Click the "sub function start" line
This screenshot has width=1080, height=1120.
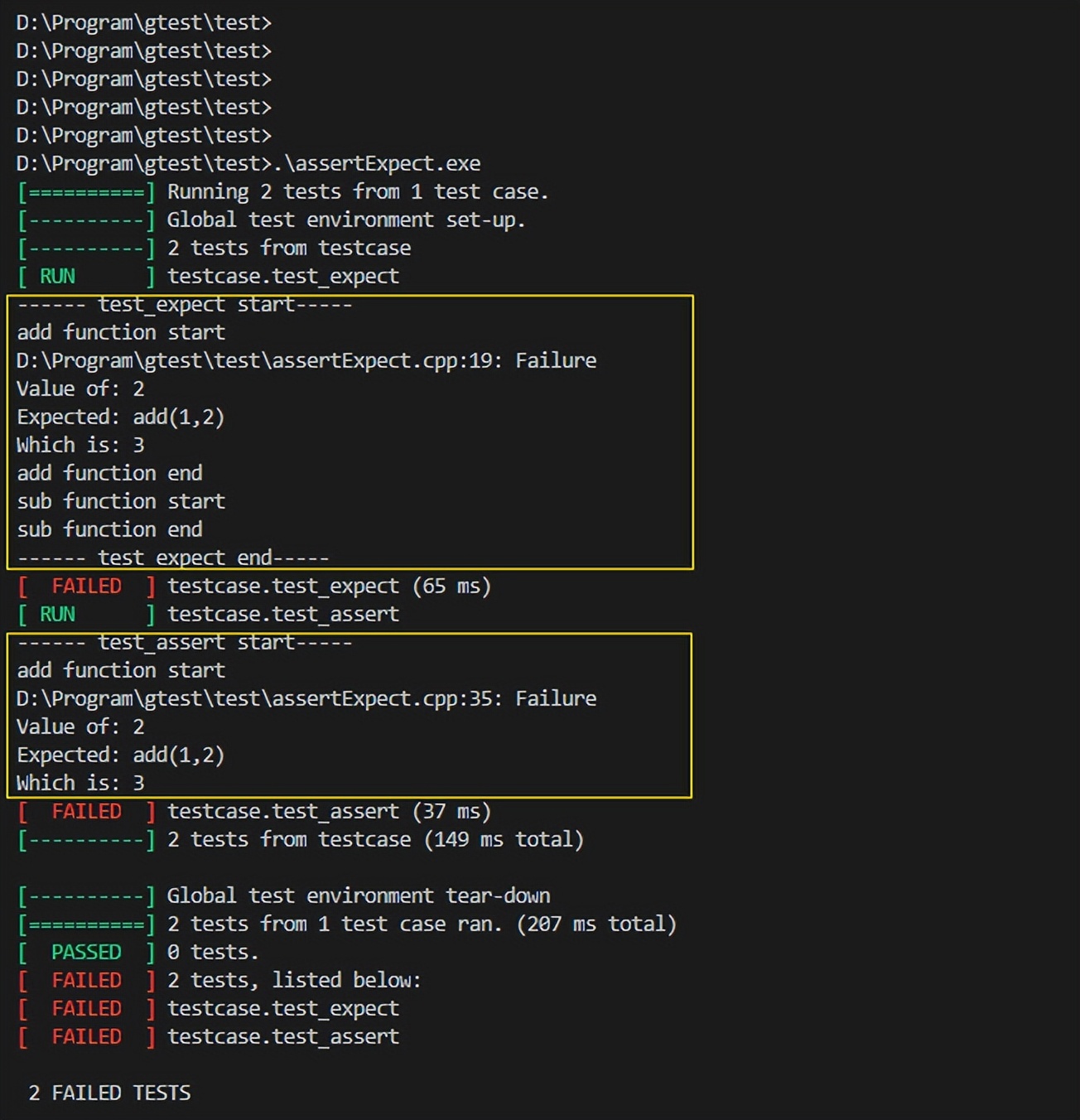point(121,502)
